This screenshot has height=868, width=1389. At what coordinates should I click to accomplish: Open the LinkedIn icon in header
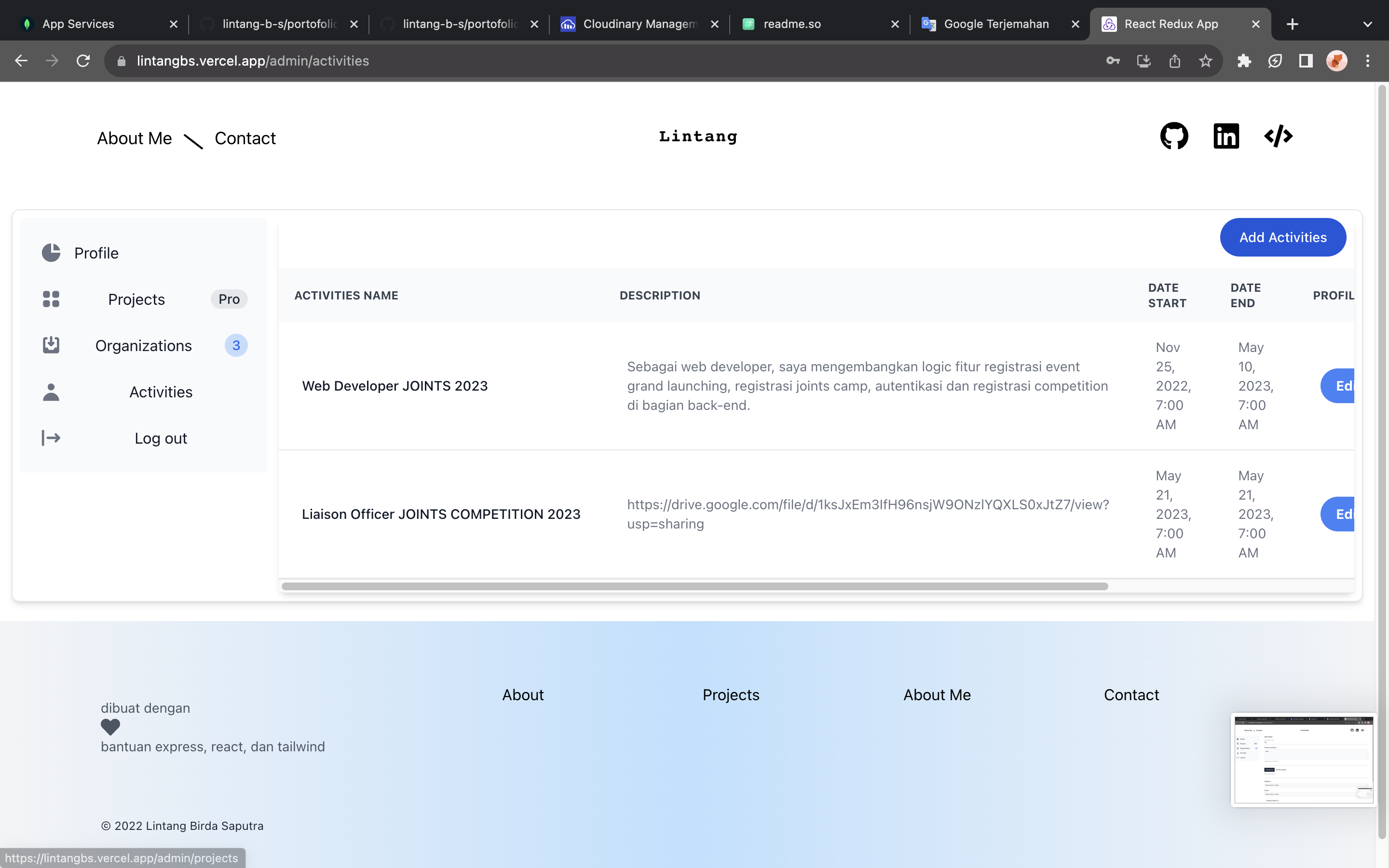(1226, 136)
